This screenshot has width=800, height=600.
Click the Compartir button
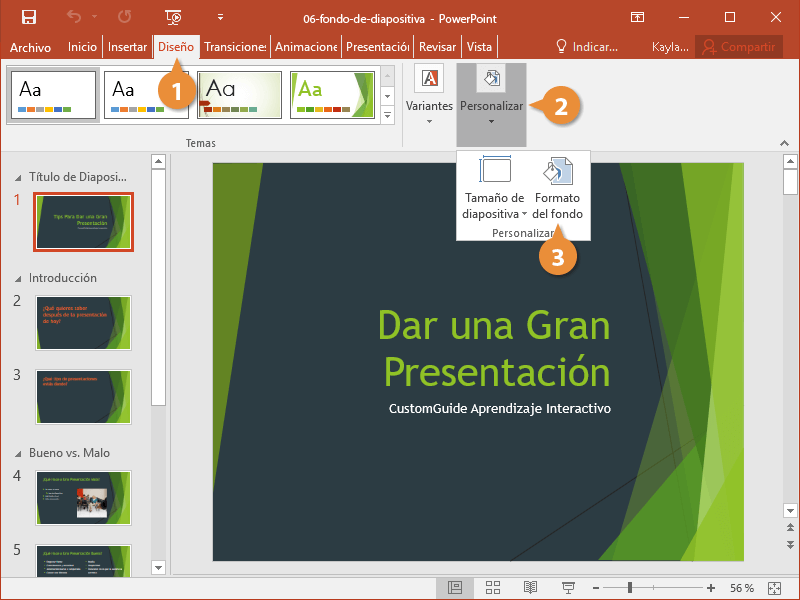(738, 47)
